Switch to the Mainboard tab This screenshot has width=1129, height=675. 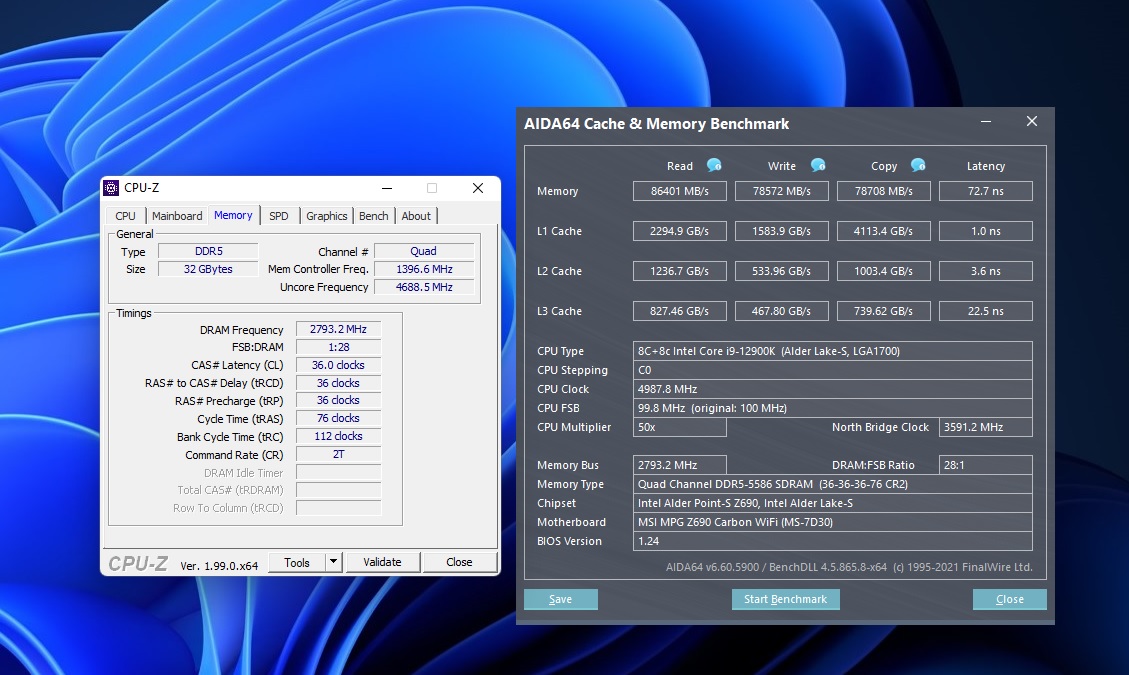click(177, 215)
